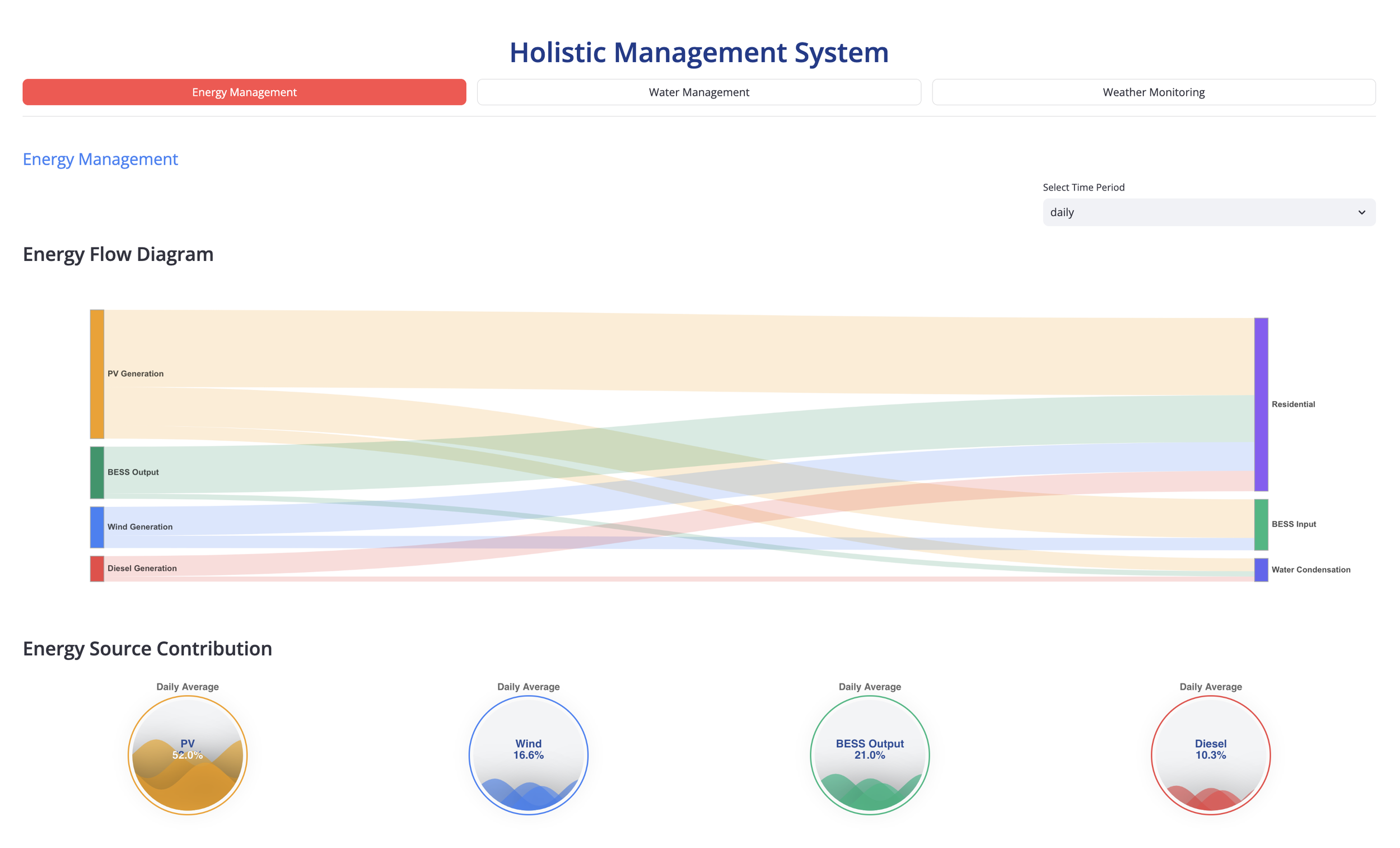
Task: Click the Holistic Management System title
Action: (699, 52)
